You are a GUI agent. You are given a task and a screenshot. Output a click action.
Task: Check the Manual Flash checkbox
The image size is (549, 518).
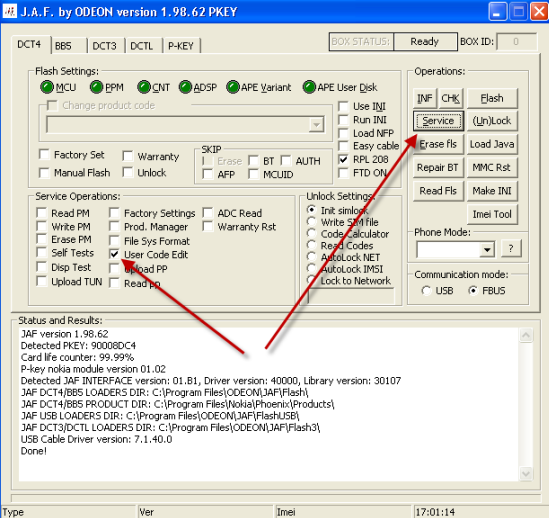click(x=44, y=173)
